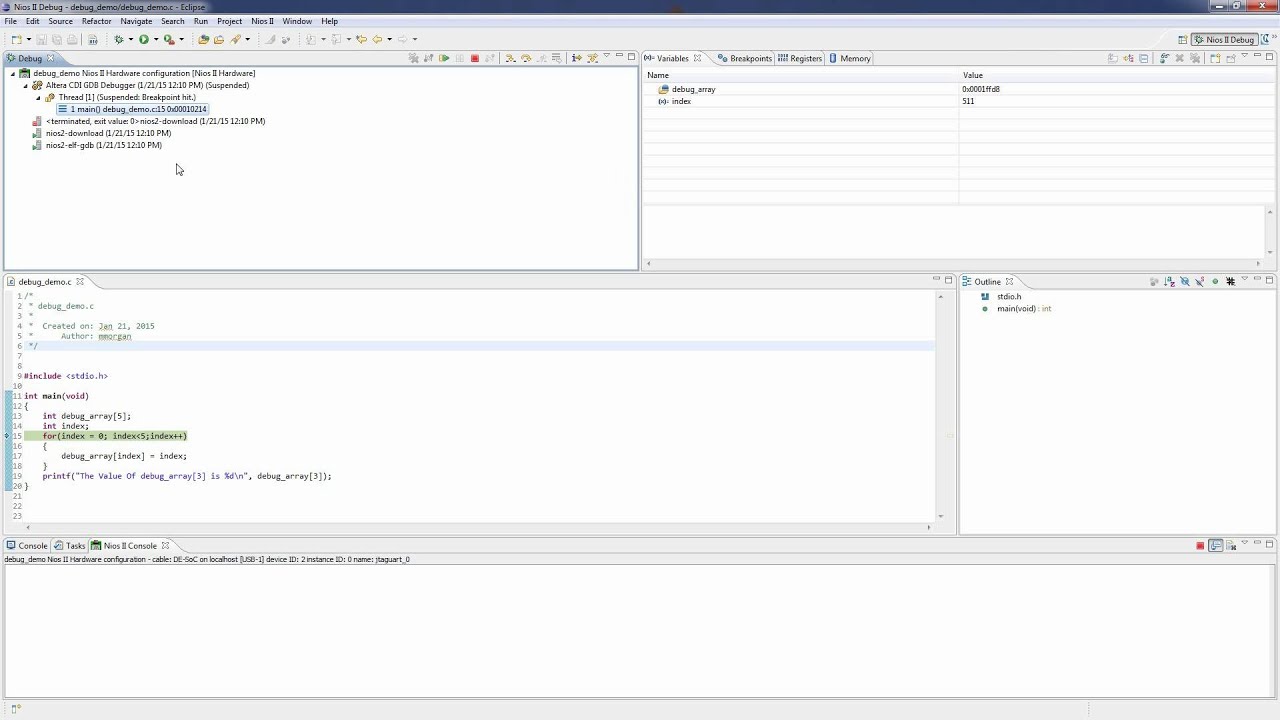
Task: Toggle Show Logical Structure in Variables view
Action: coord(1128,58)
